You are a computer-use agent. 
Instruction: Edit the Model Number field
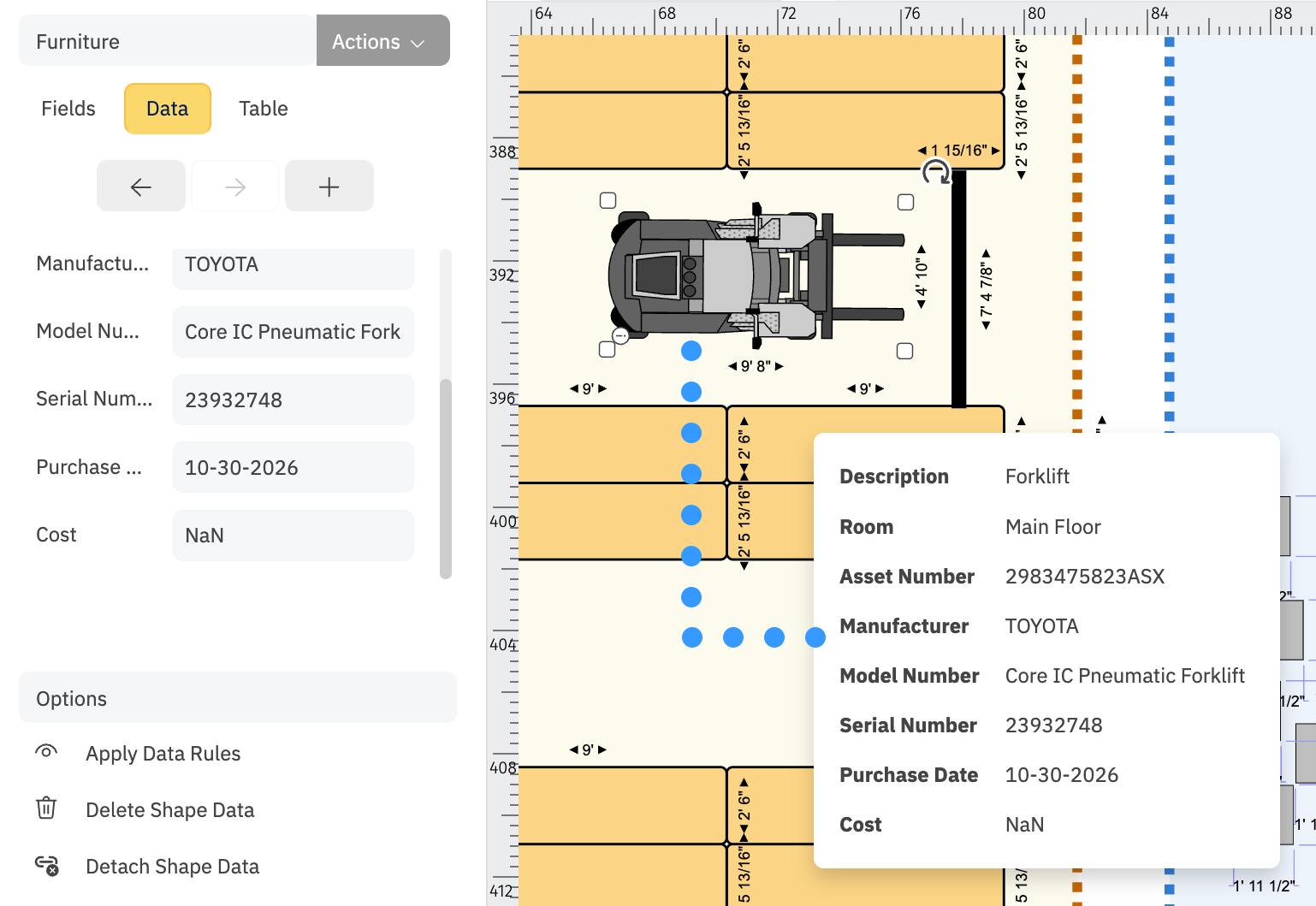(293, 332)
